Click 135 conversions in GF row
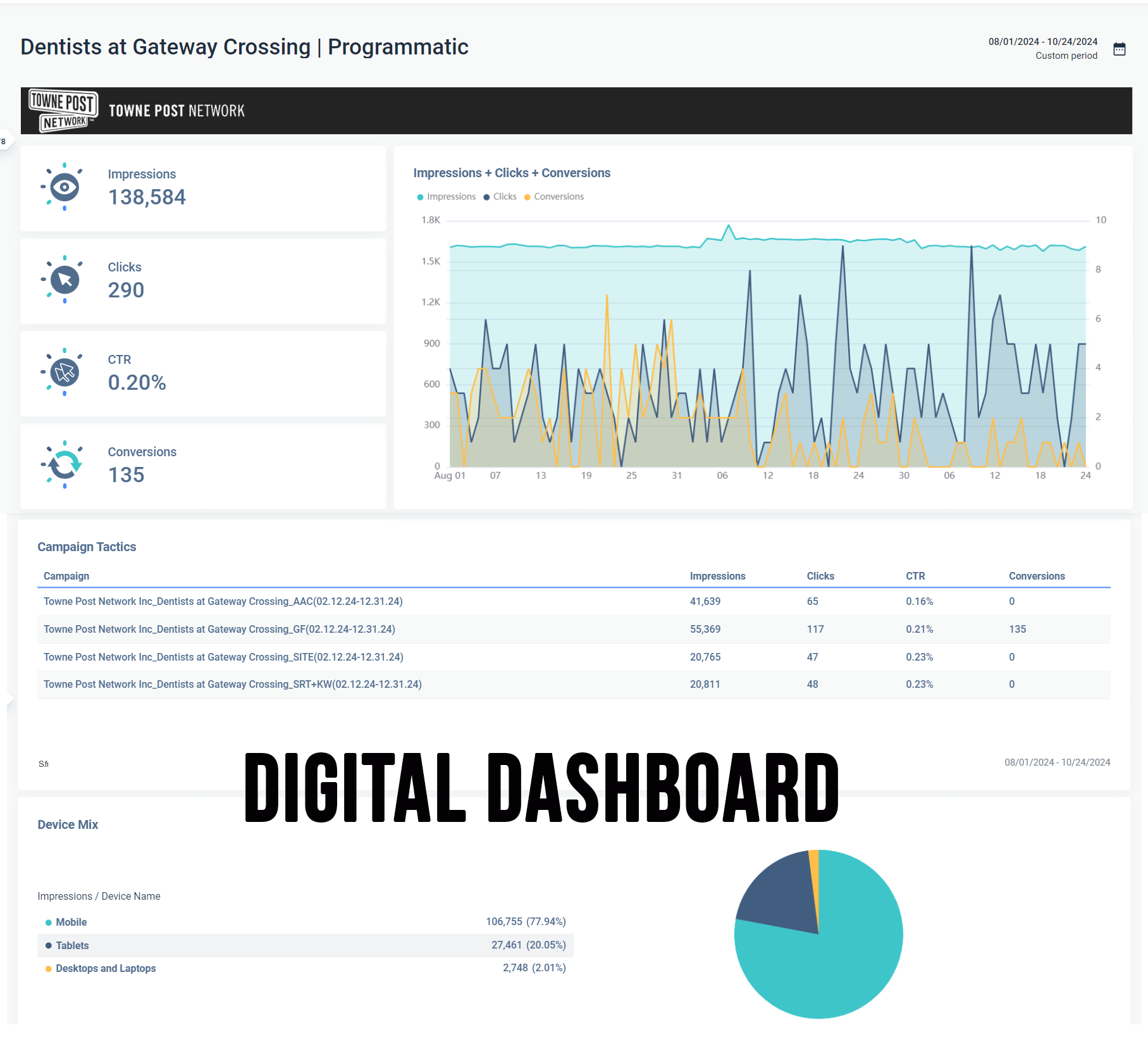The width and height of the screenshot is (1148, 1051). pos(1017,629)
